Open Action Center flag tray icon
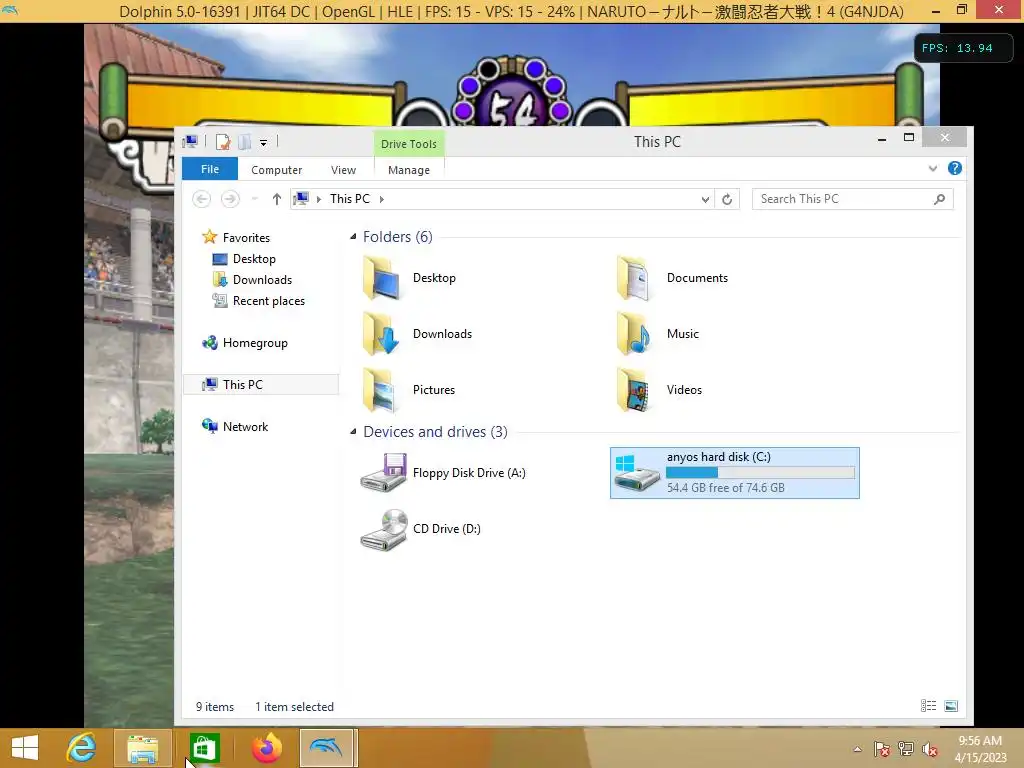This screenshot has height=768, width=1024. coord(882,749)
